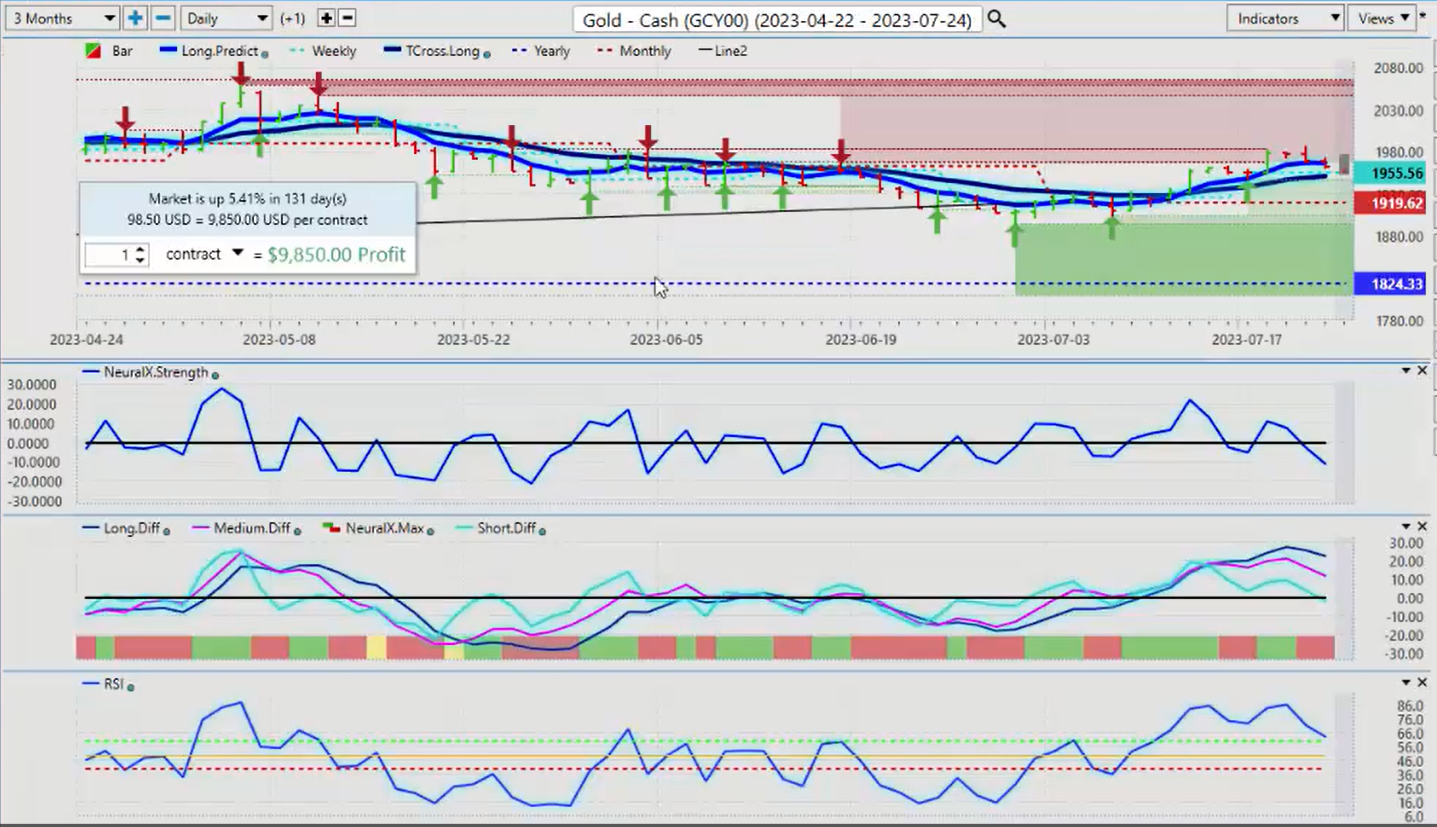Viewport: 1437px width, 827px height.
Task: Open the NeuralX.Strength panel options arrow
Action: (1407, 371)
